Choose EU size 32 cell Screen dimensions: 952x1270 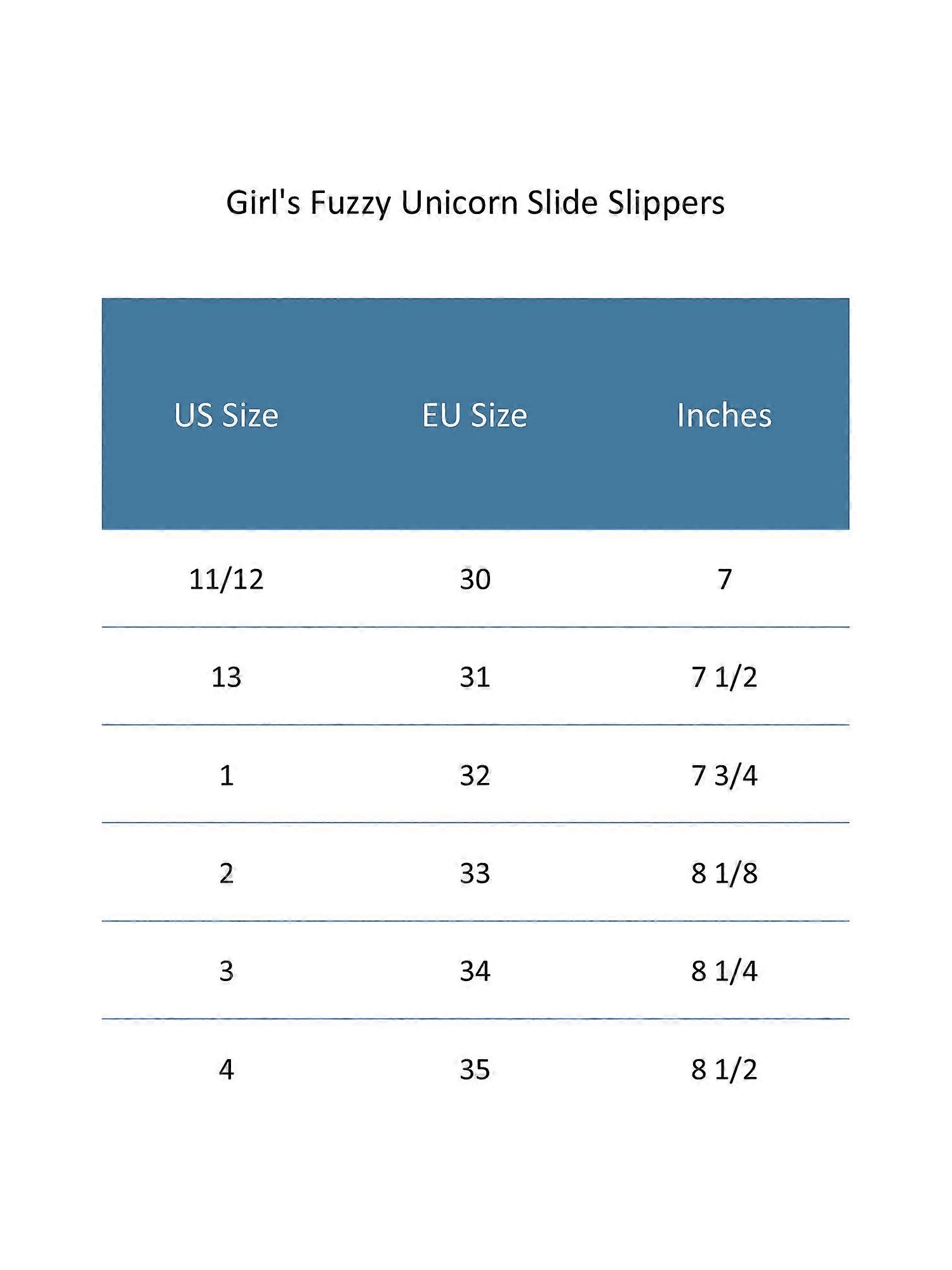click(475, 775)
